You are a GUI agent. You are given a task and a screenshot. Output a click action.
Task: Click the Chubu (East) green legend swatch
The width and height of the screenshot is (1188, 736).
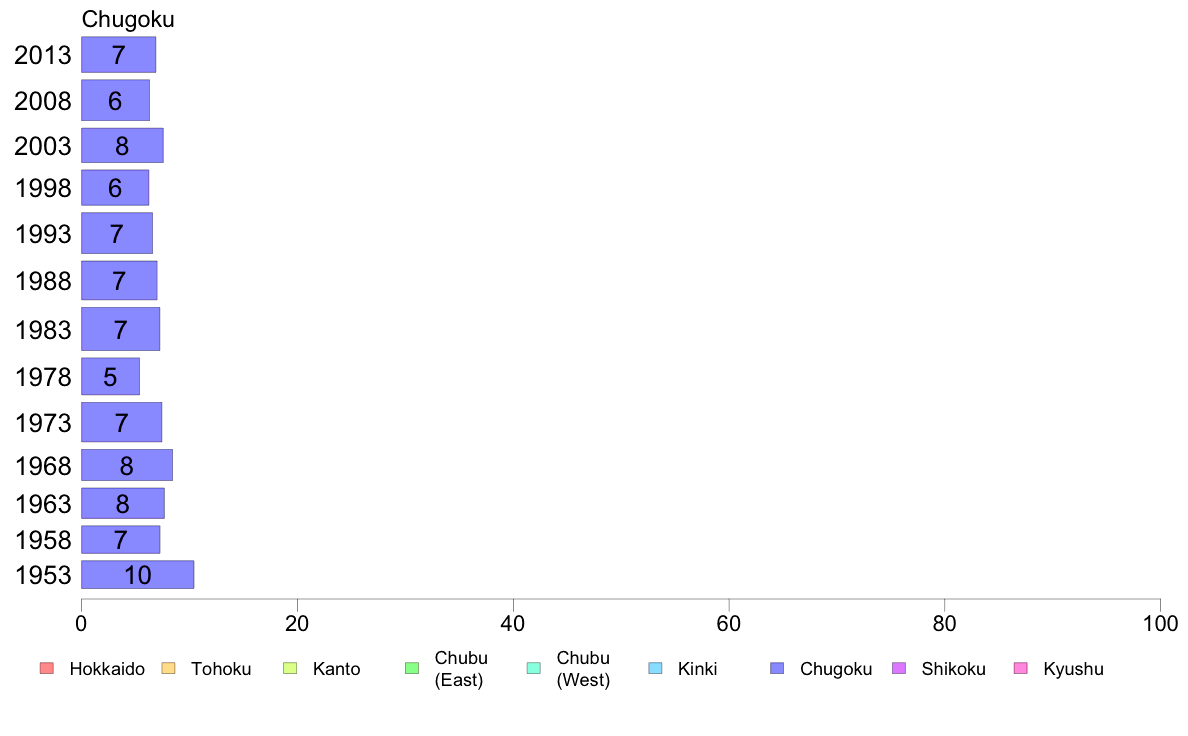[411, 668]
